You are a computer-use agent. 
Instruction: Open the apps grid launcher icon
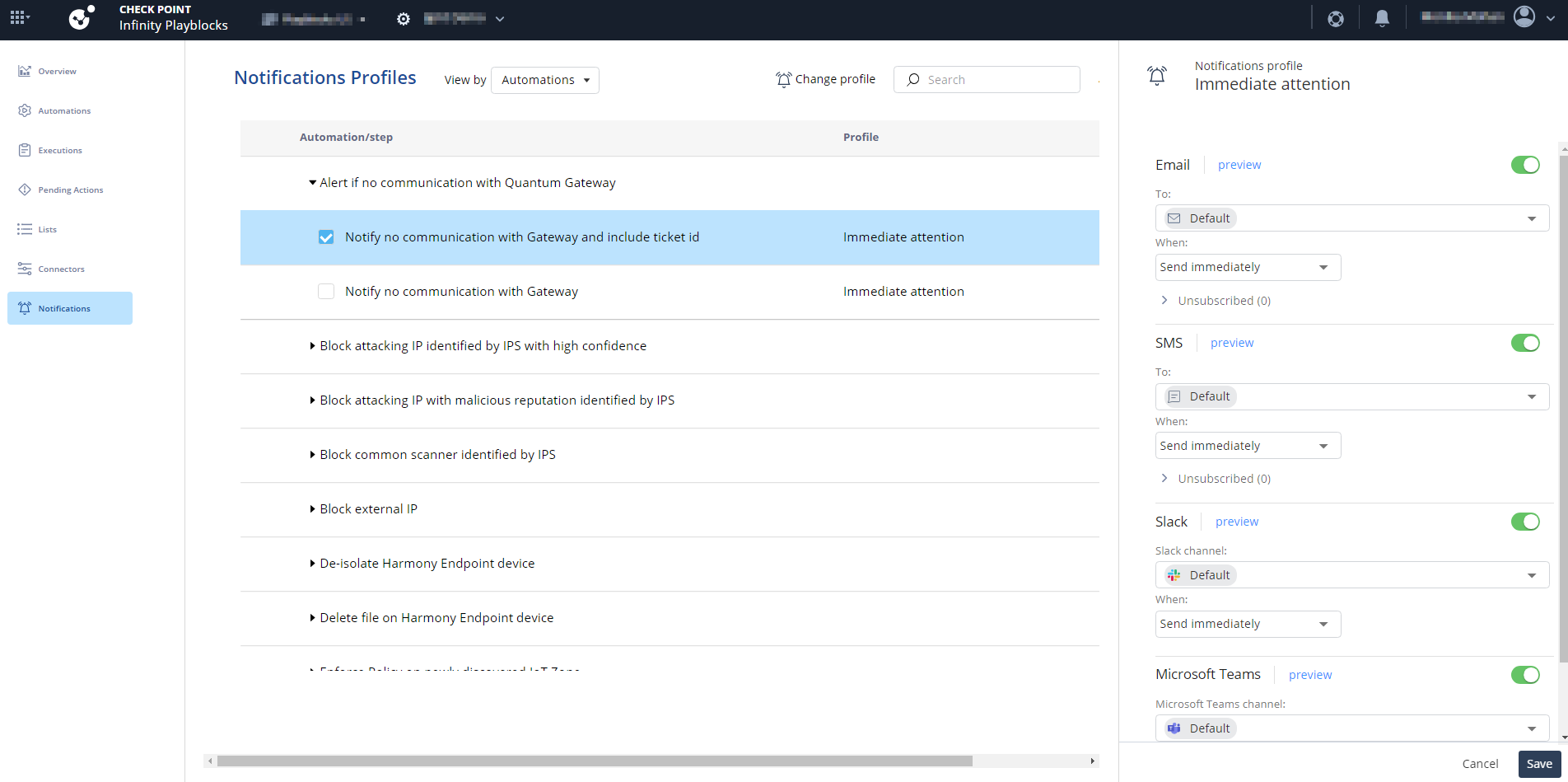pyautogui.click(x=19, y=17)
